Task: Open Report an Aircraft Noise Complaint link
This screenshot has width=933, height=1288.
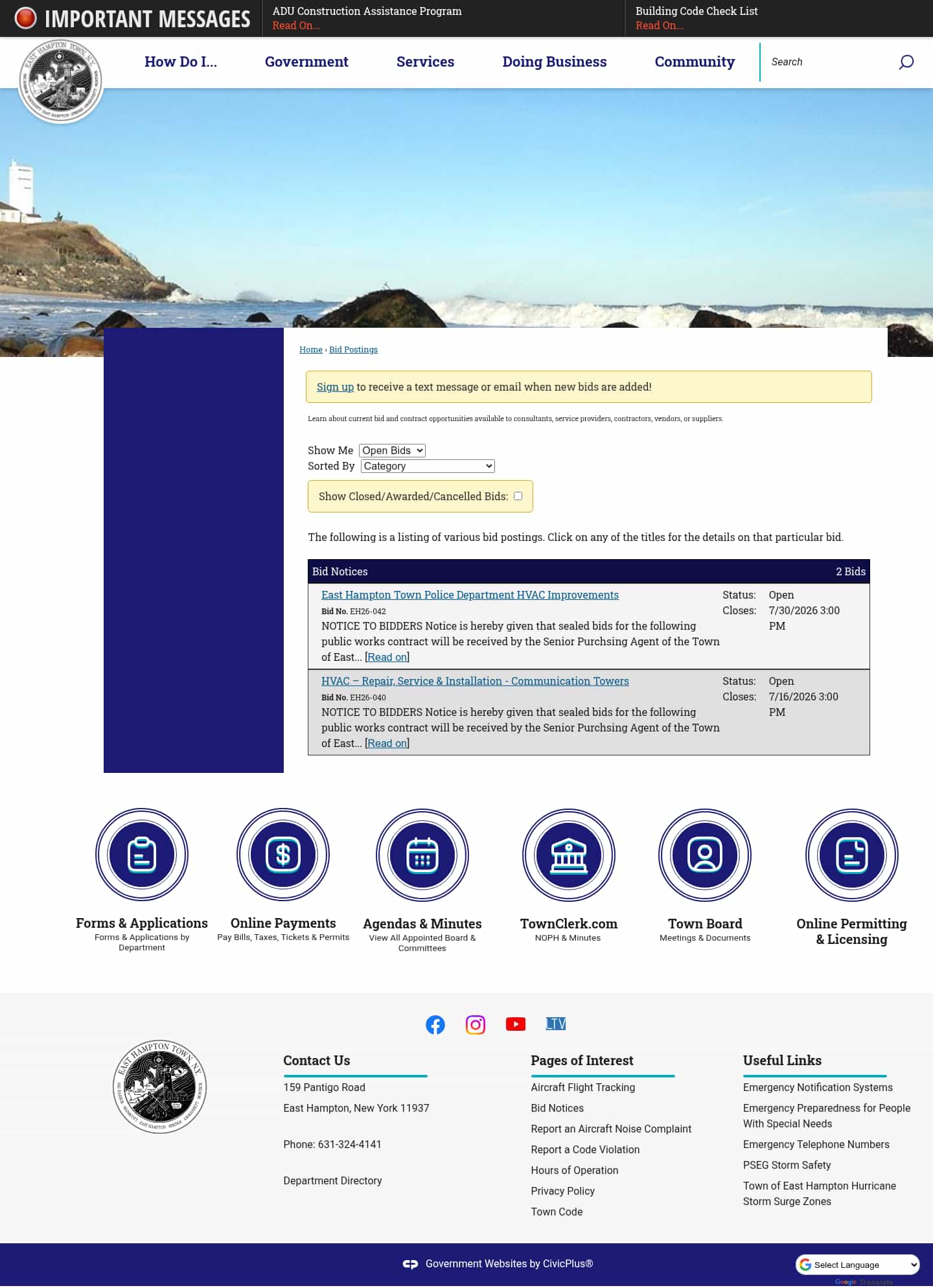Action: click(x=611, y=1129)
